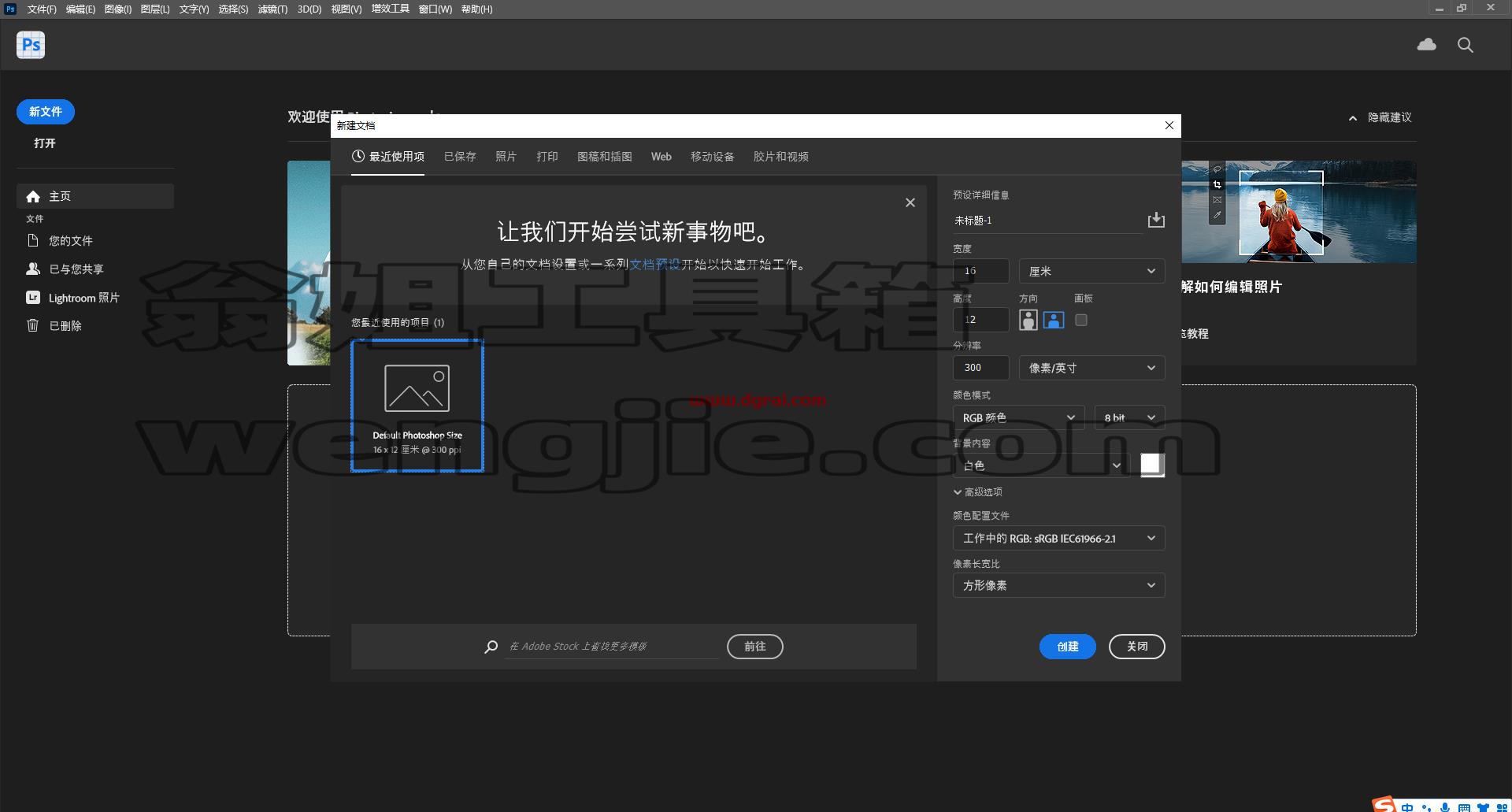1512x812 pixels.
Task: Open the 白色 background contents dropdown
Action: point(1042,465)
